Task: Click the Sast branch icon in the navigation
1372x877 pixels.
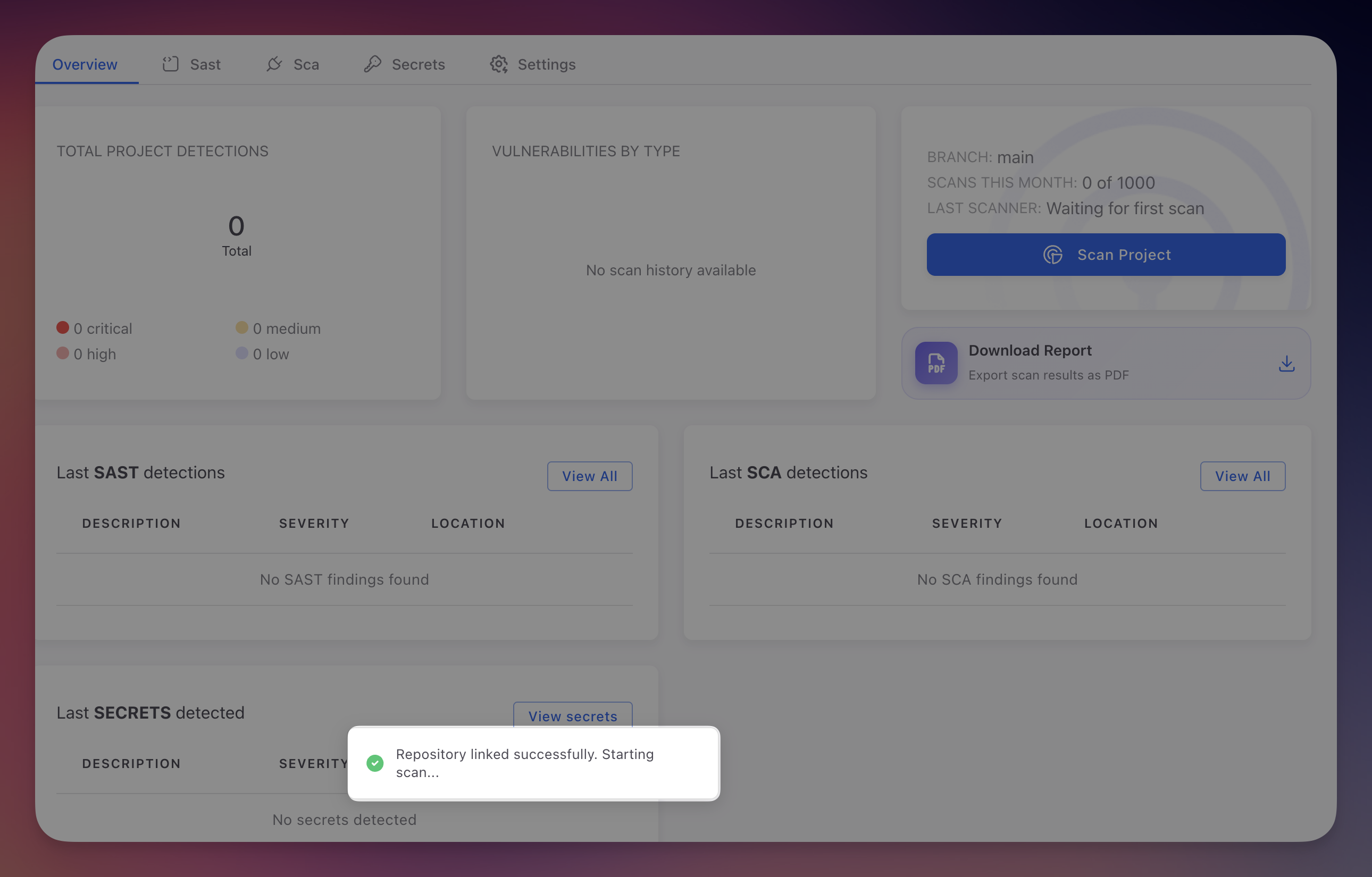Action: (169, 64)
